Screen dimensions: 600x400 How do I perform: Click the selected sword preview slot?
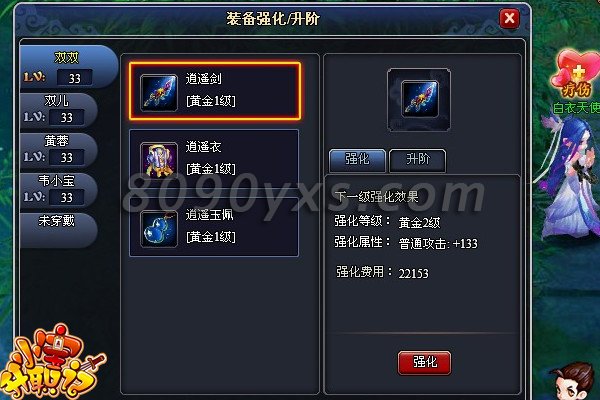coord(419,100)
